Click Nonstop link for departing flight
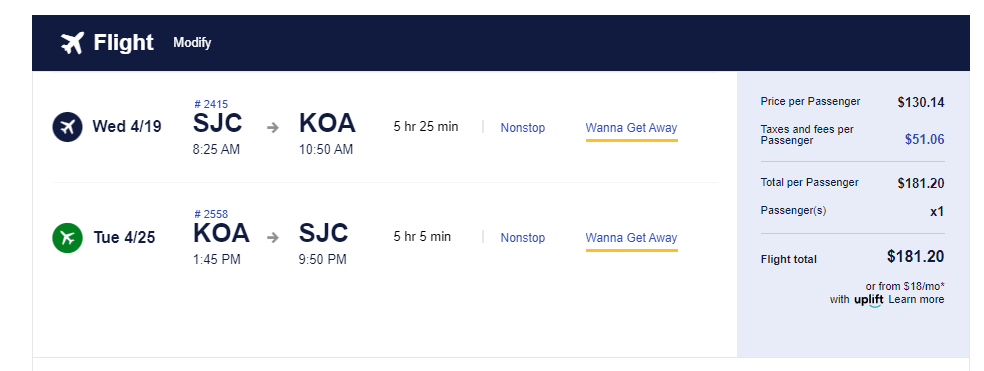Viewport: 984px width, 371px height. [523, 127]
